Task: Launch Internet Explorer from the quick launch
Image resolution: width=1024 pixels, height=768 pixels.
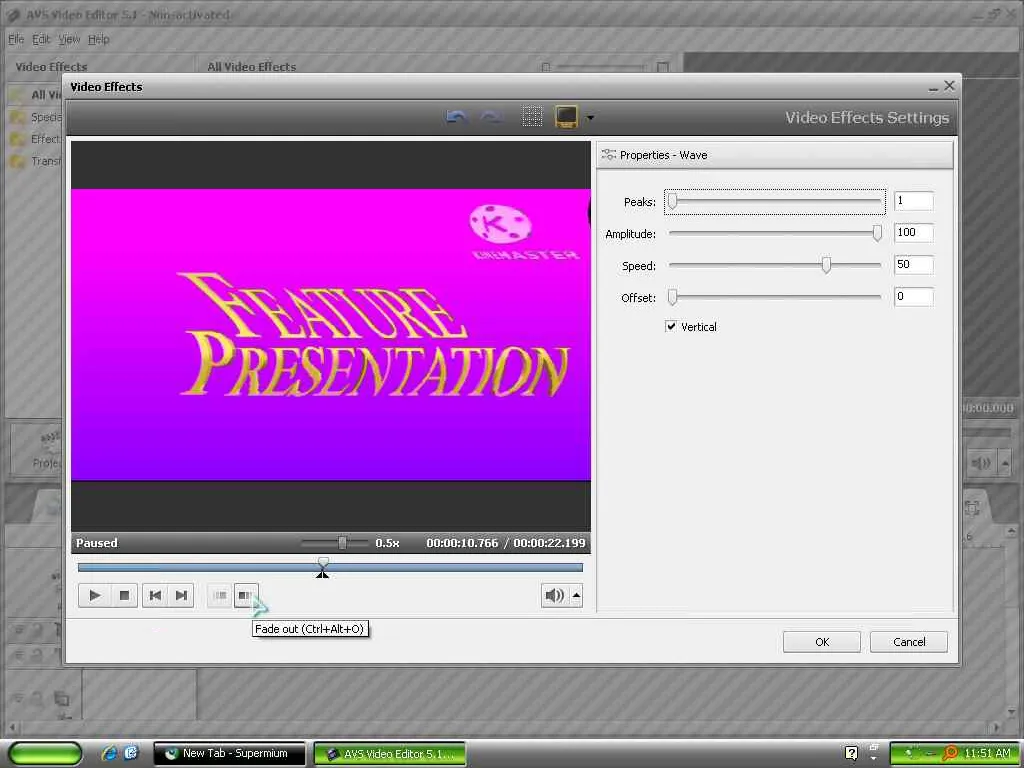Action: tap(109, 753)
